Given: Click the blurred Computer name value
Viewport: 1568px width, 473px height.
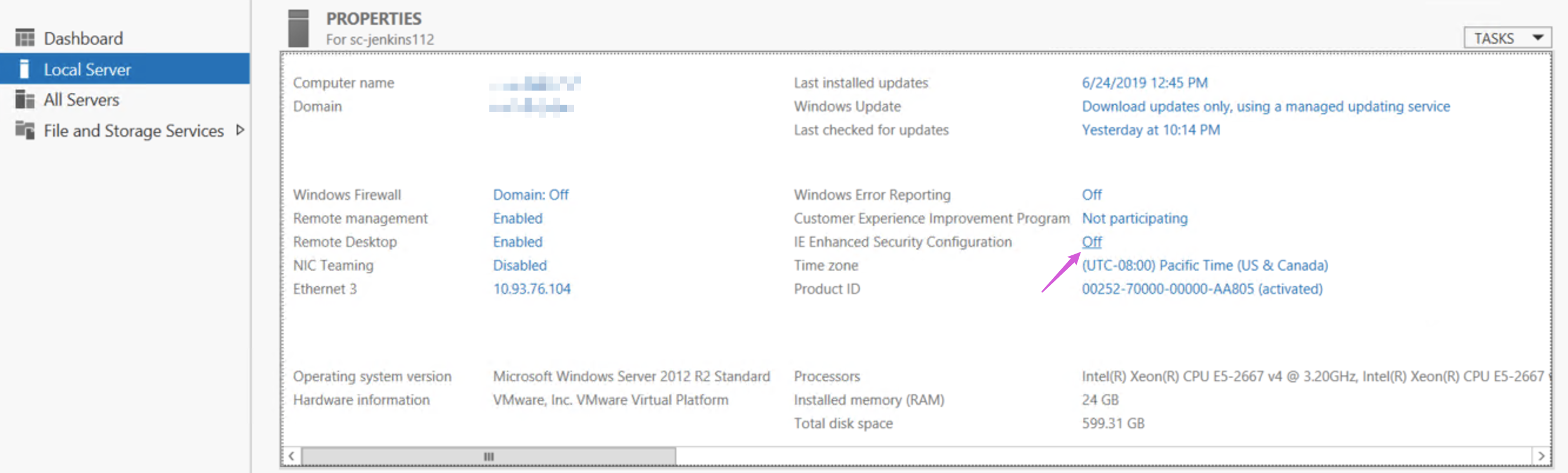Looking at the screenshot, I should pos(535,83).
